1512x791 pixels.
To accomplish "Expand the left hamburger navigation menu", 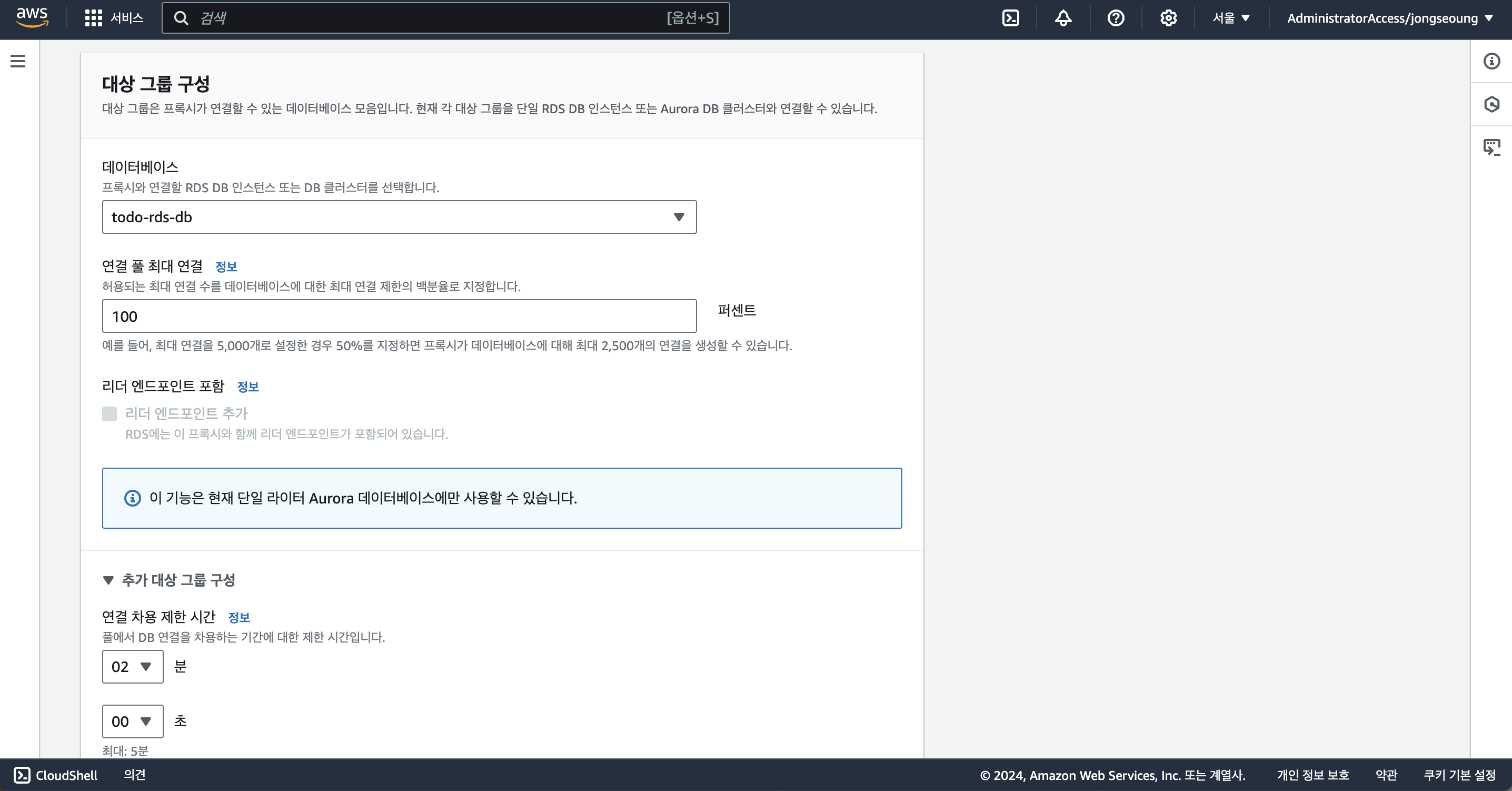I will point(18,61).
